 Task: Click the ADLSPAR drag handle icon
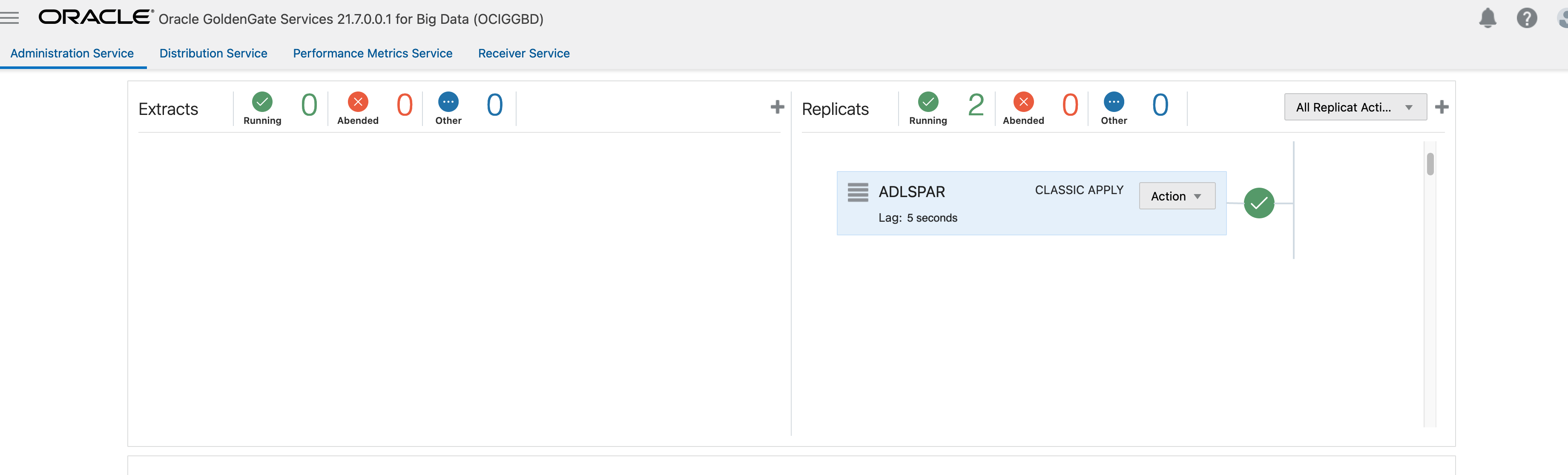(858, 192)
